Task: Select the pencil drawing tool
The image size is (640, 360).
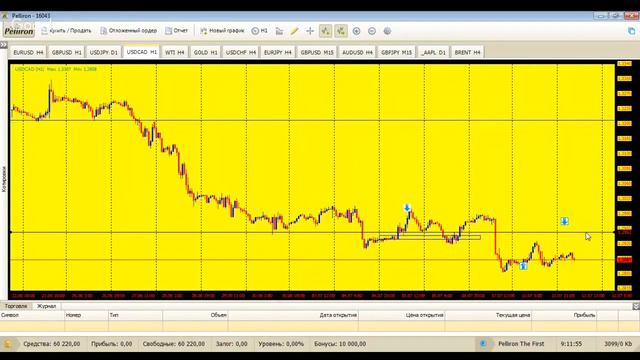Action: (294, 31)
